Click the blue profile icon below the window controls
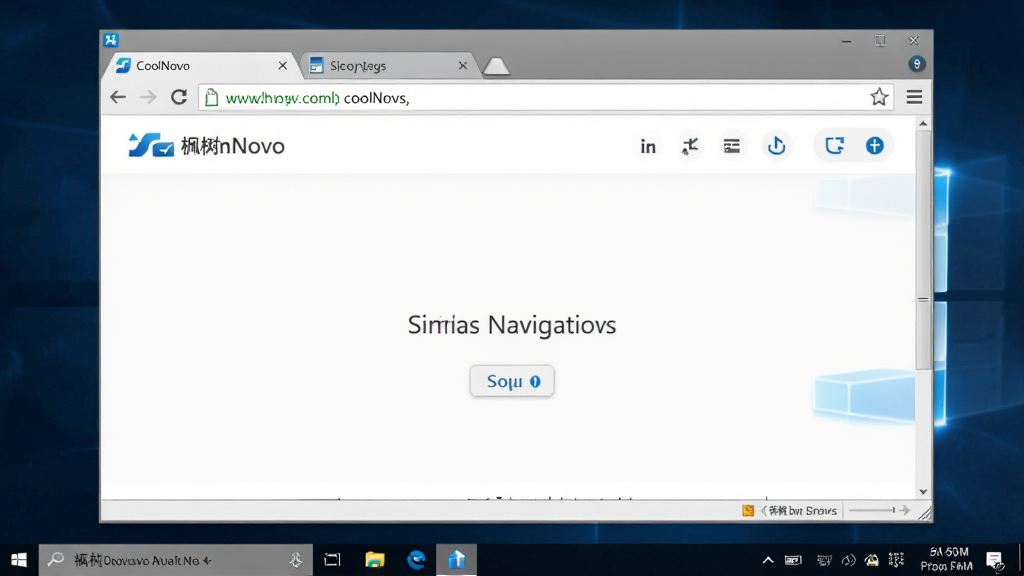Image resolution: width=1024 pixels, height=576 pixels. point(917,64)
